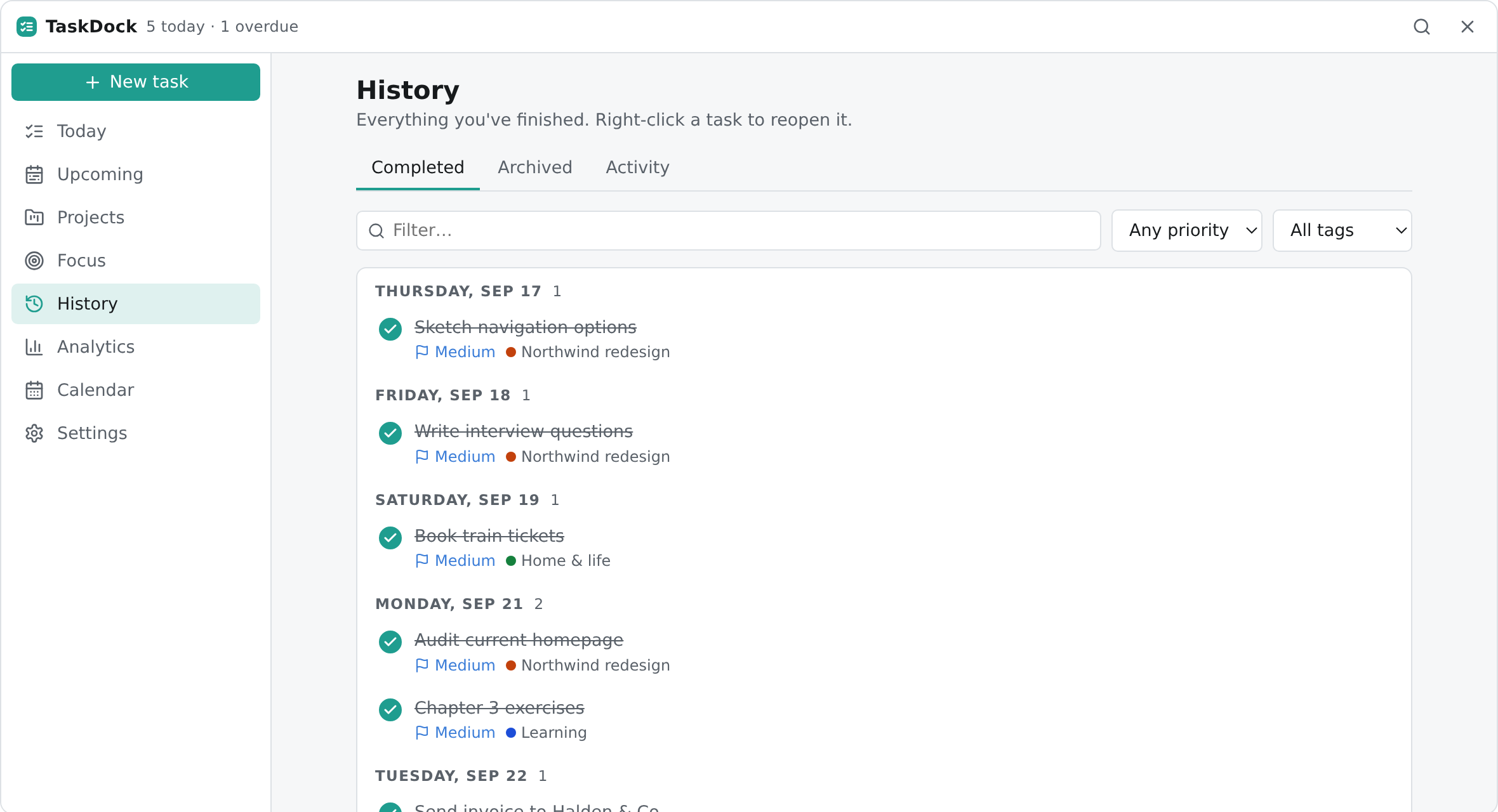
Task: Click the Monday, Sep 21 group header
Action: (449, 604)
